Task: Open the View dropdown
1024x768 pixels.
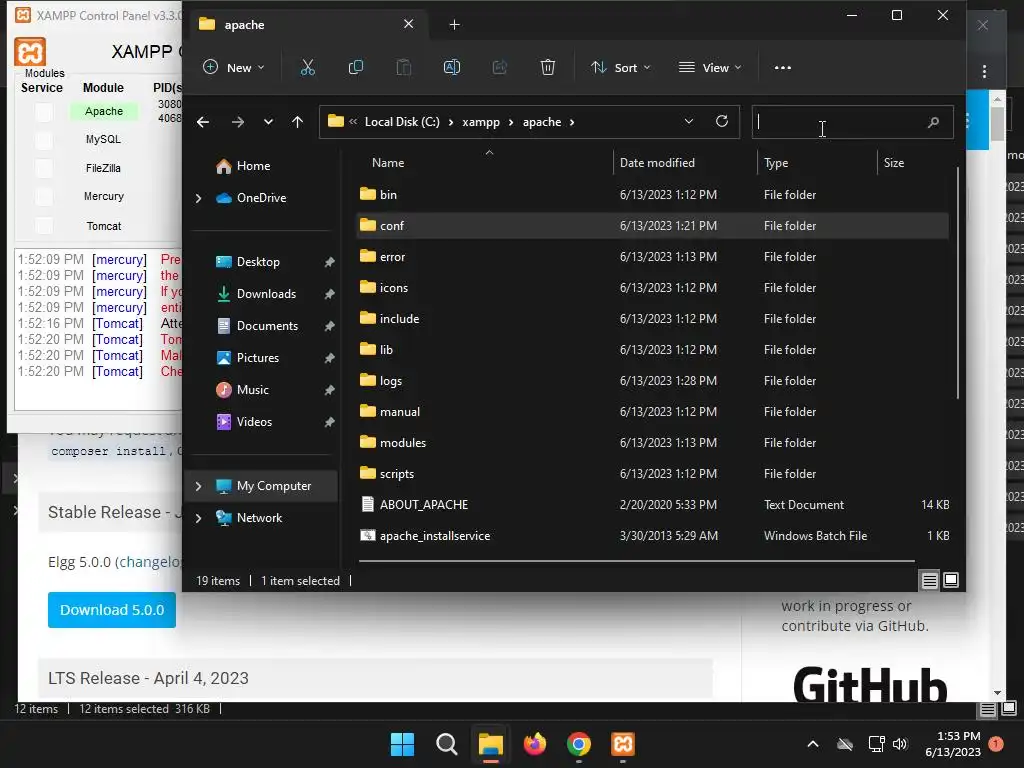Action: point(710,67)
